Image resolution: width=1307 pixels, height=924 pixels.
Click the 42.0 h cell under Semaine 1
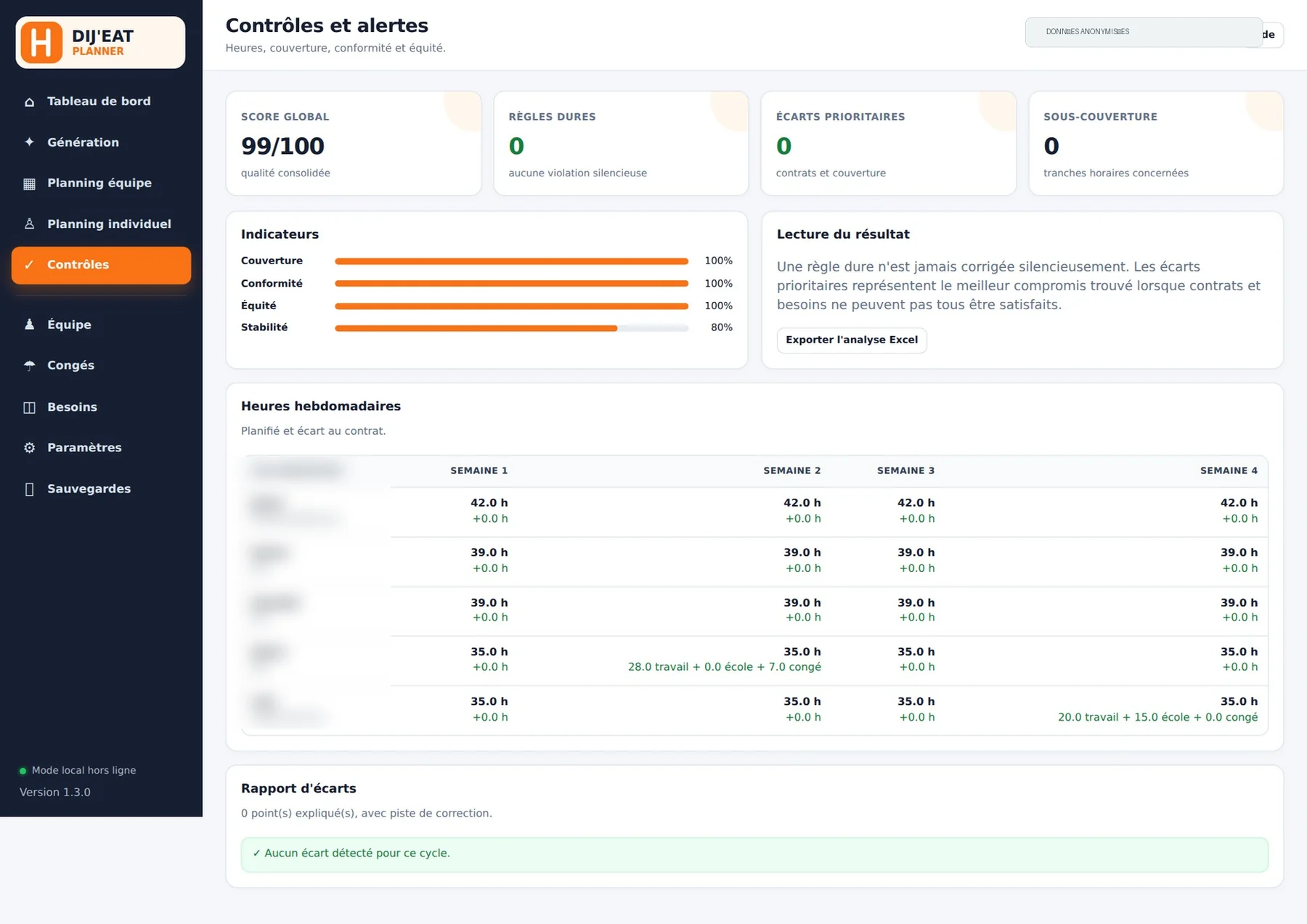coord(489,503)
